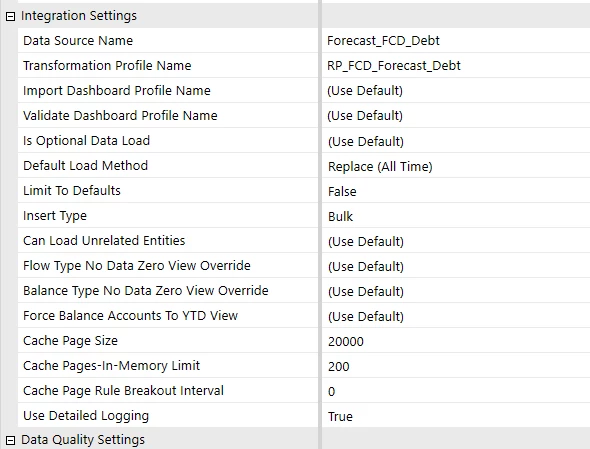The width and height of the screenshot is (590, 449).
Task: Change Force Balance Accounts To YTD View value
Action: [x=456, y=316]
